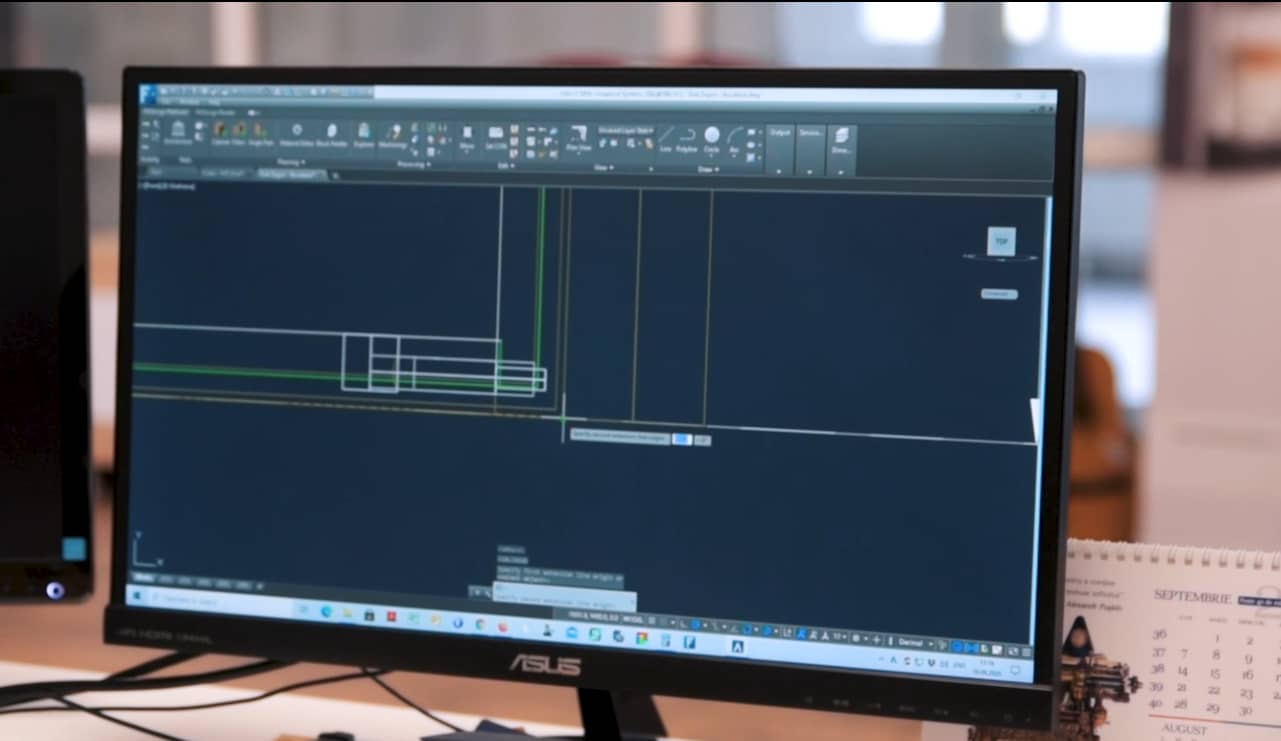Click the highlighted dynamic input value box
The image size is (1281, 741).
click(681, 438)
